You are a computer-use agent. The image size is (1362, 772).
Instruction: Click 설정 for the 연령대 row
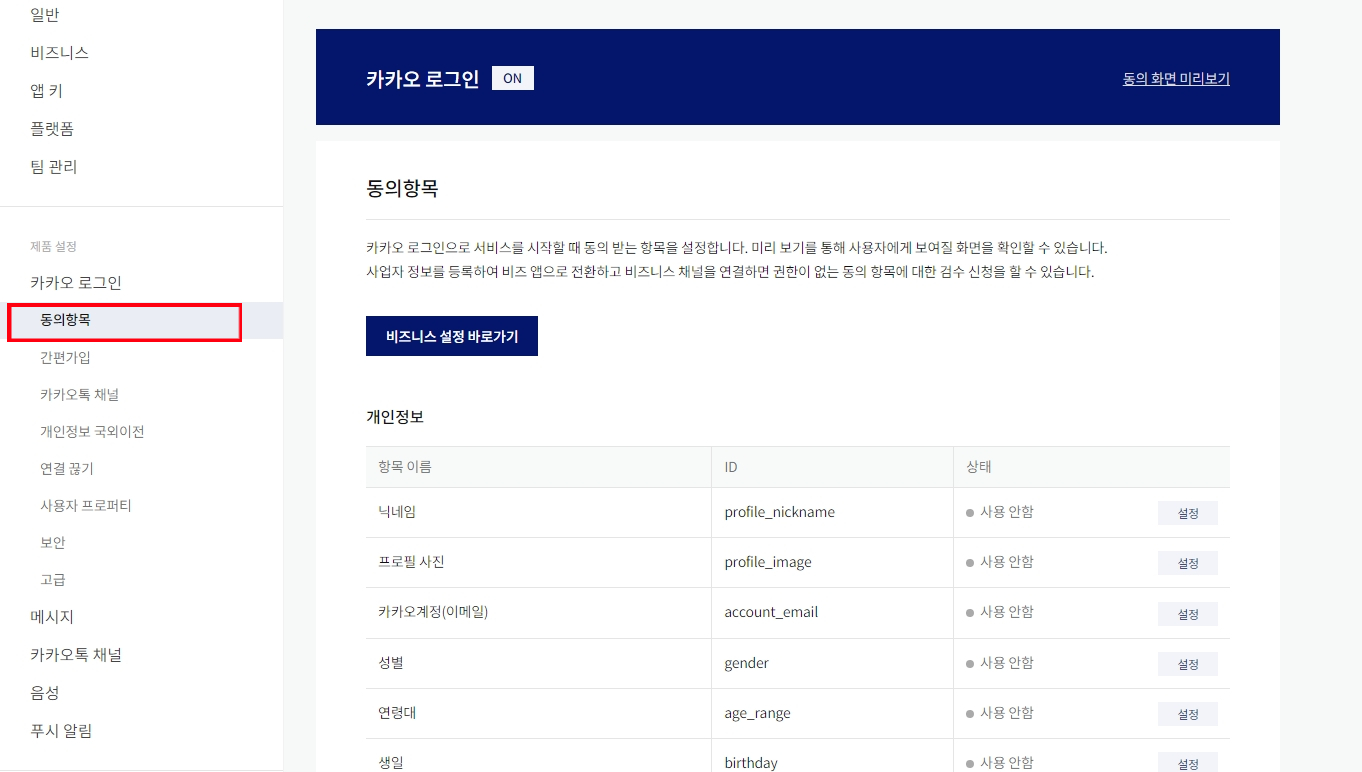(1188, 714)
